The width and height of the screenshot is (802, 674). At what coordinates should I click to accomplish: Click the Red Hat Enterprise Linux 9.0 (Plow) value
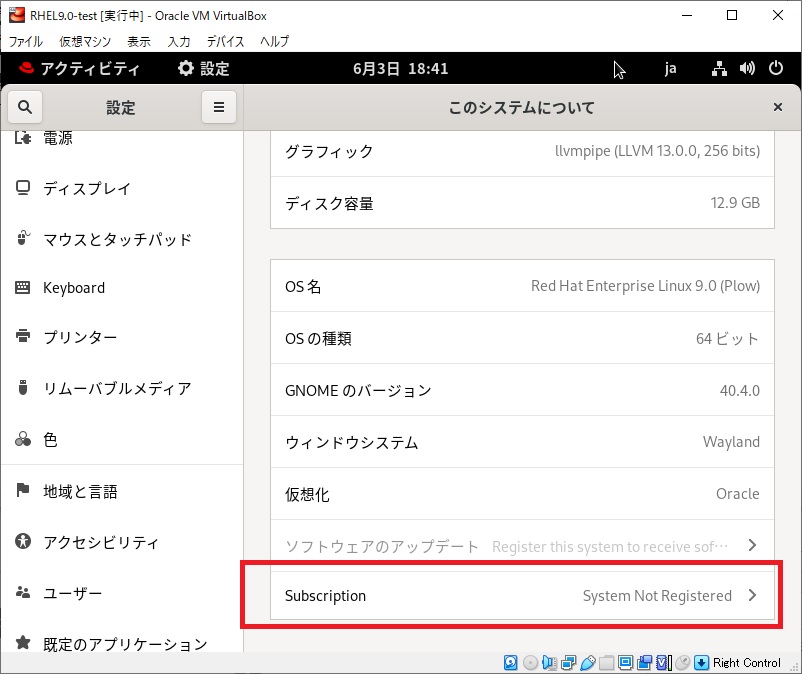645,286
